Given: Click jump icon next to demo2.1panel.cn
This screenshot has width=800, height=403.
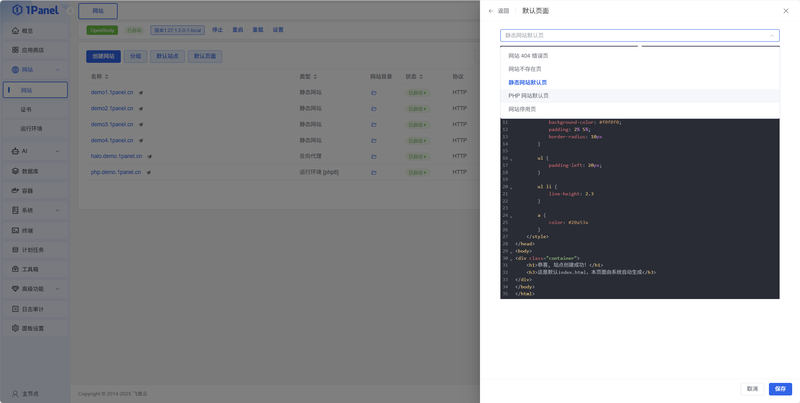Looking at the screenshot, I should pos(140,109).
